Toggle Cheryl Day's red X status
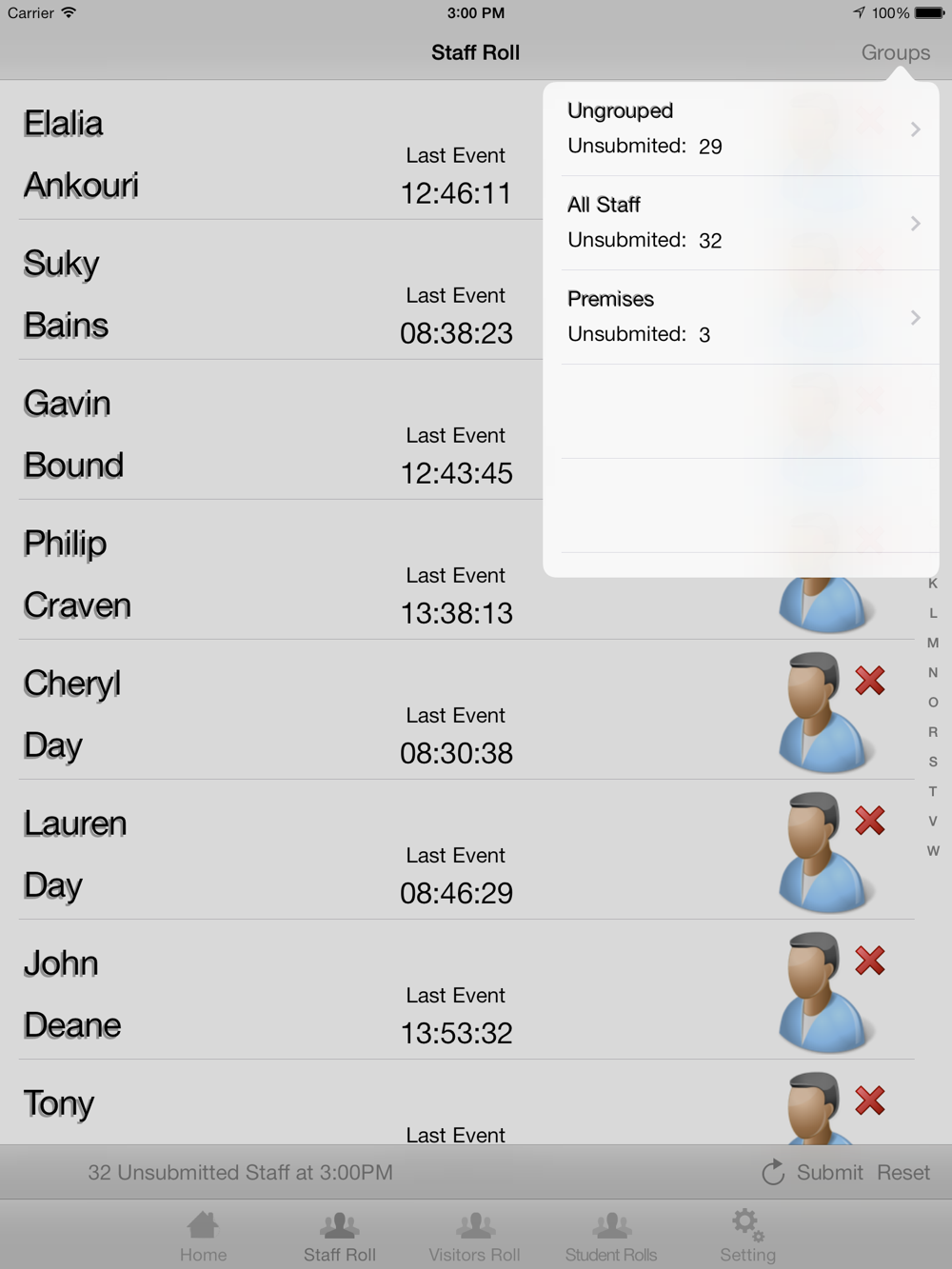This screenshot has height=1269, width=952. coord(870,681)
